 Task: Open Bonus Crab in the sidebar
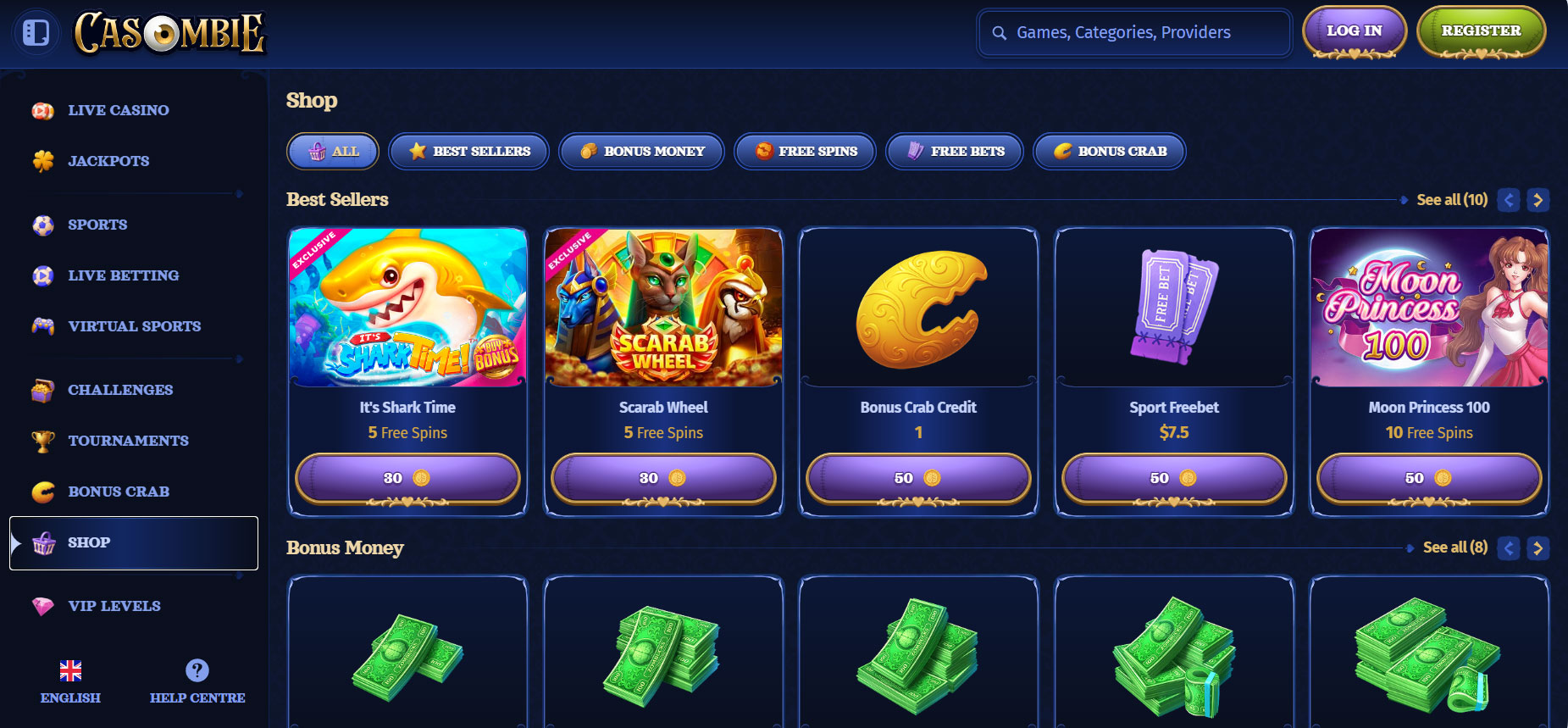coord(119,492)
